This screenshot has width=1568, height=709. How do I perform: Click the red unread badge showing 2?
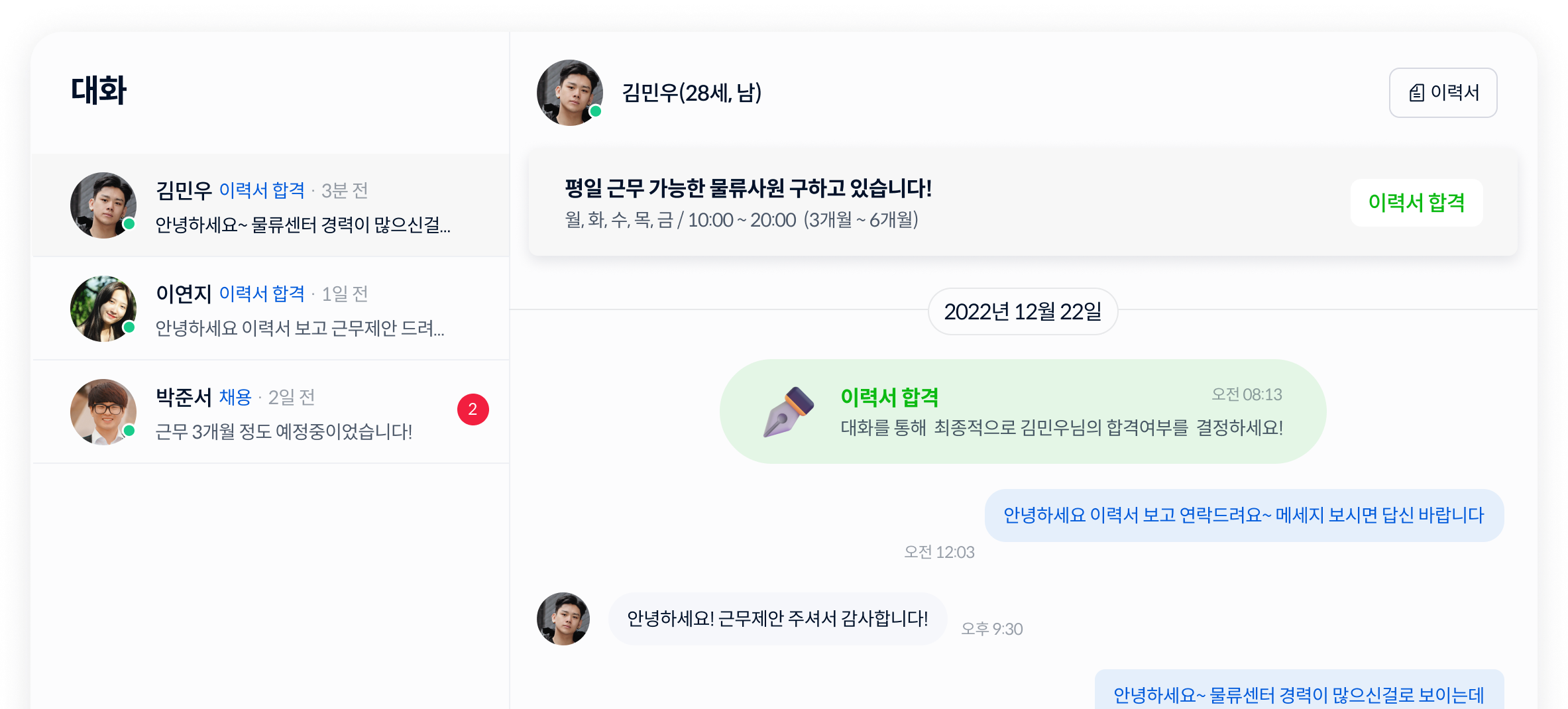pos(473,409)
